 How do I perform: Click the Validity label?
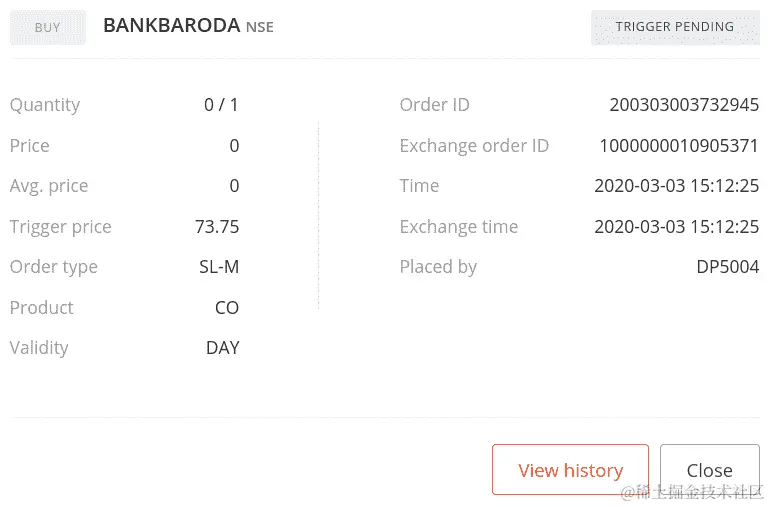(x=39, y=348)
